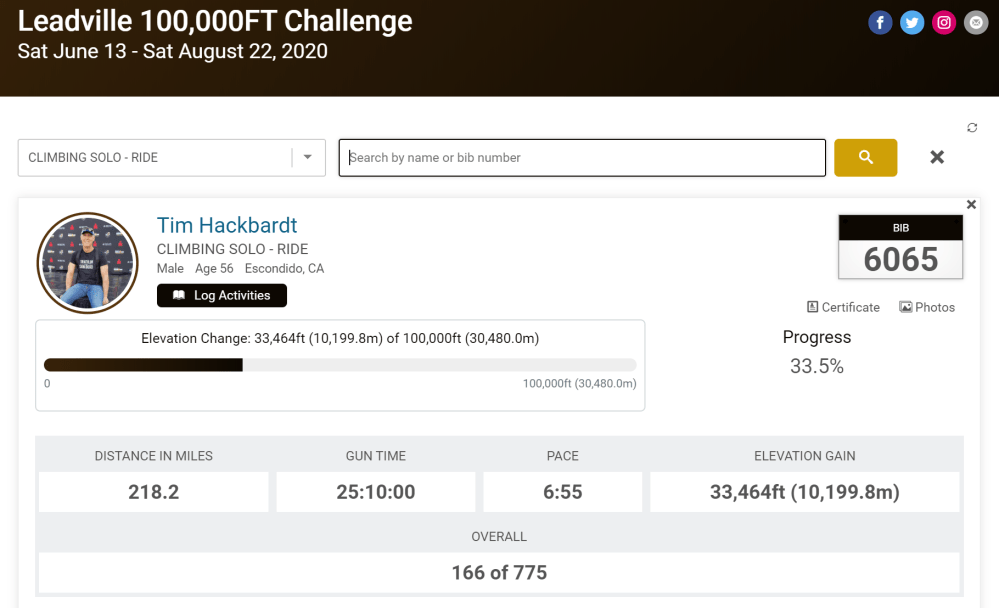Viewport: 999px width, 608px height.
Task: Expand the CLIMBING SOLO - RIDE dropdown arrow
Action: 308,157
